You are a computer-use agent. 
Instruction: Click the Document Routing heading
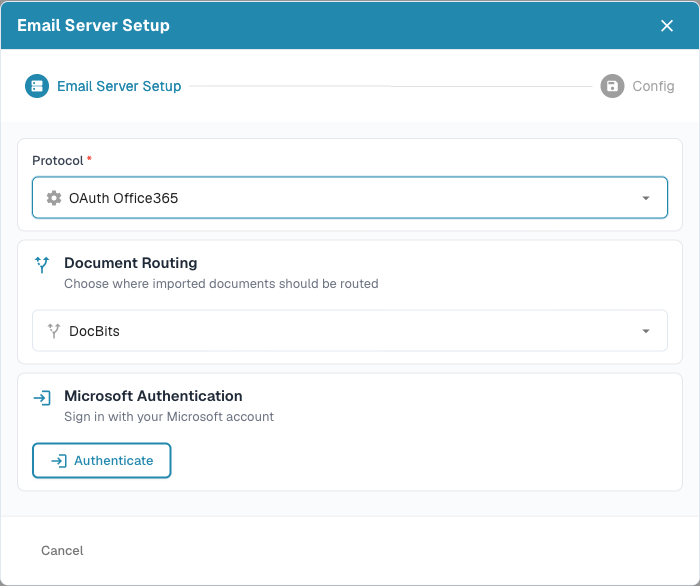[x=131, y=263]
